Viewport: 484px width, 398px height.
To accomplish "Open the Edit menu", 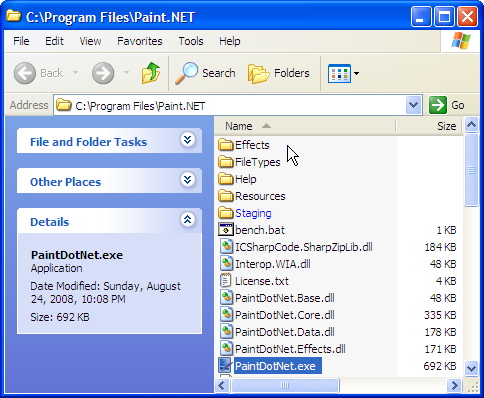I will tap(54, 41).
